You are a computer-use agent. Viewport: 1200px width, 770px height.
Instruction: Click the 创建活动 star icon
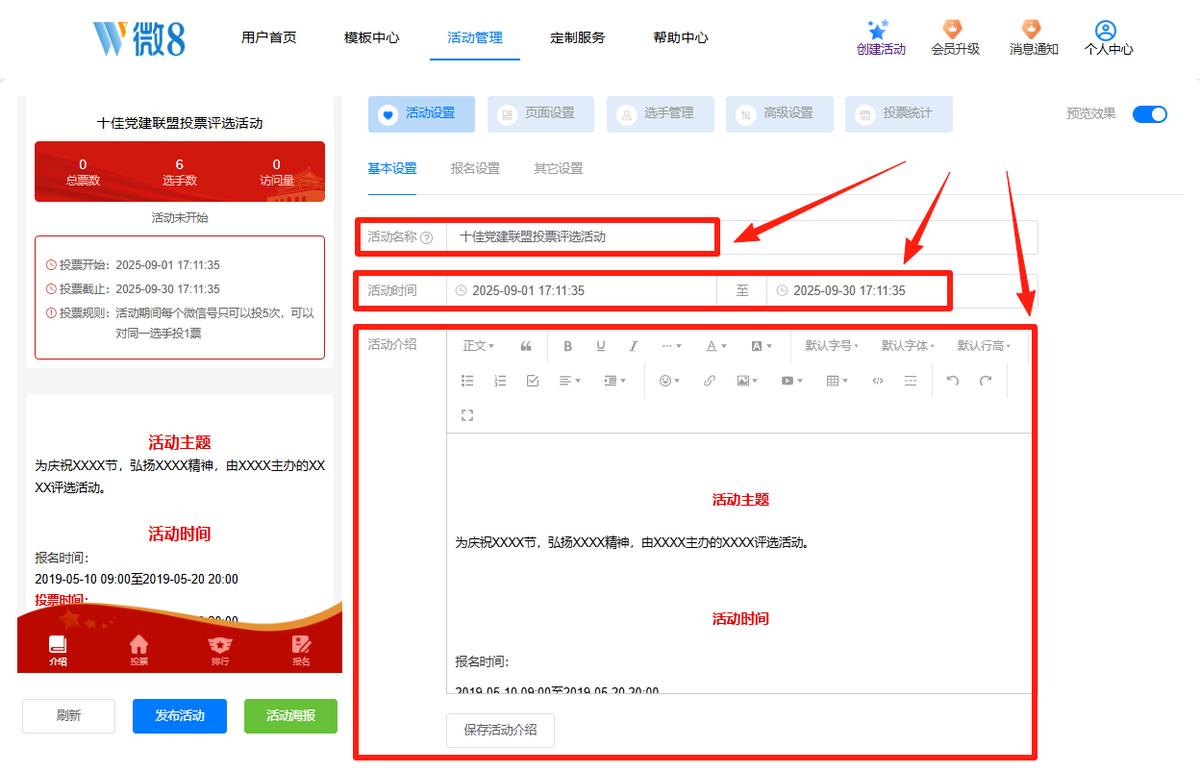(879, 30)
